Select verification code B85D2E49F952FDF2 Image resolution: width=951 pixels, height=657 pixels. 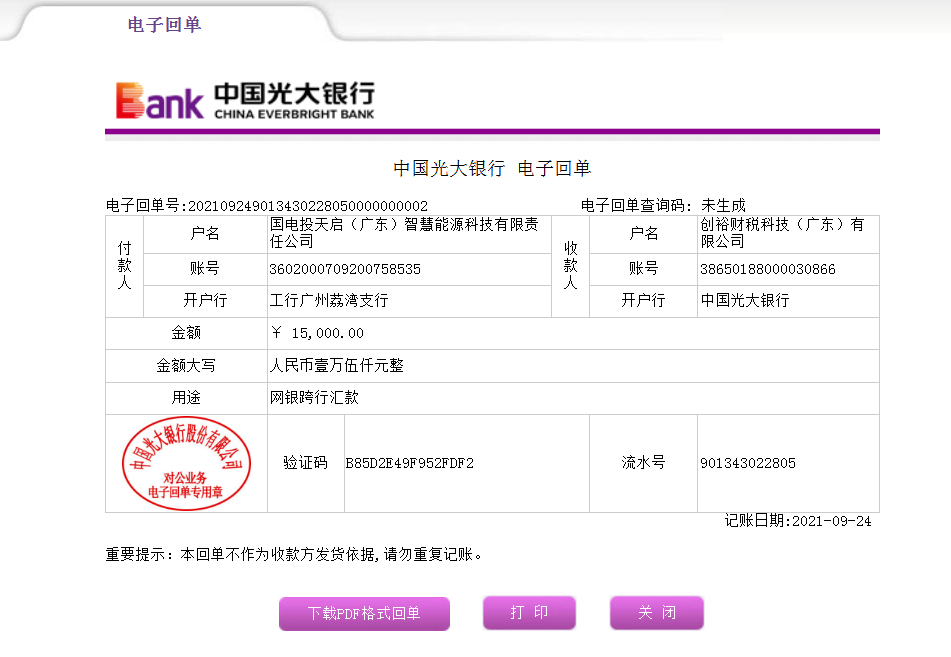click(409, 463)
